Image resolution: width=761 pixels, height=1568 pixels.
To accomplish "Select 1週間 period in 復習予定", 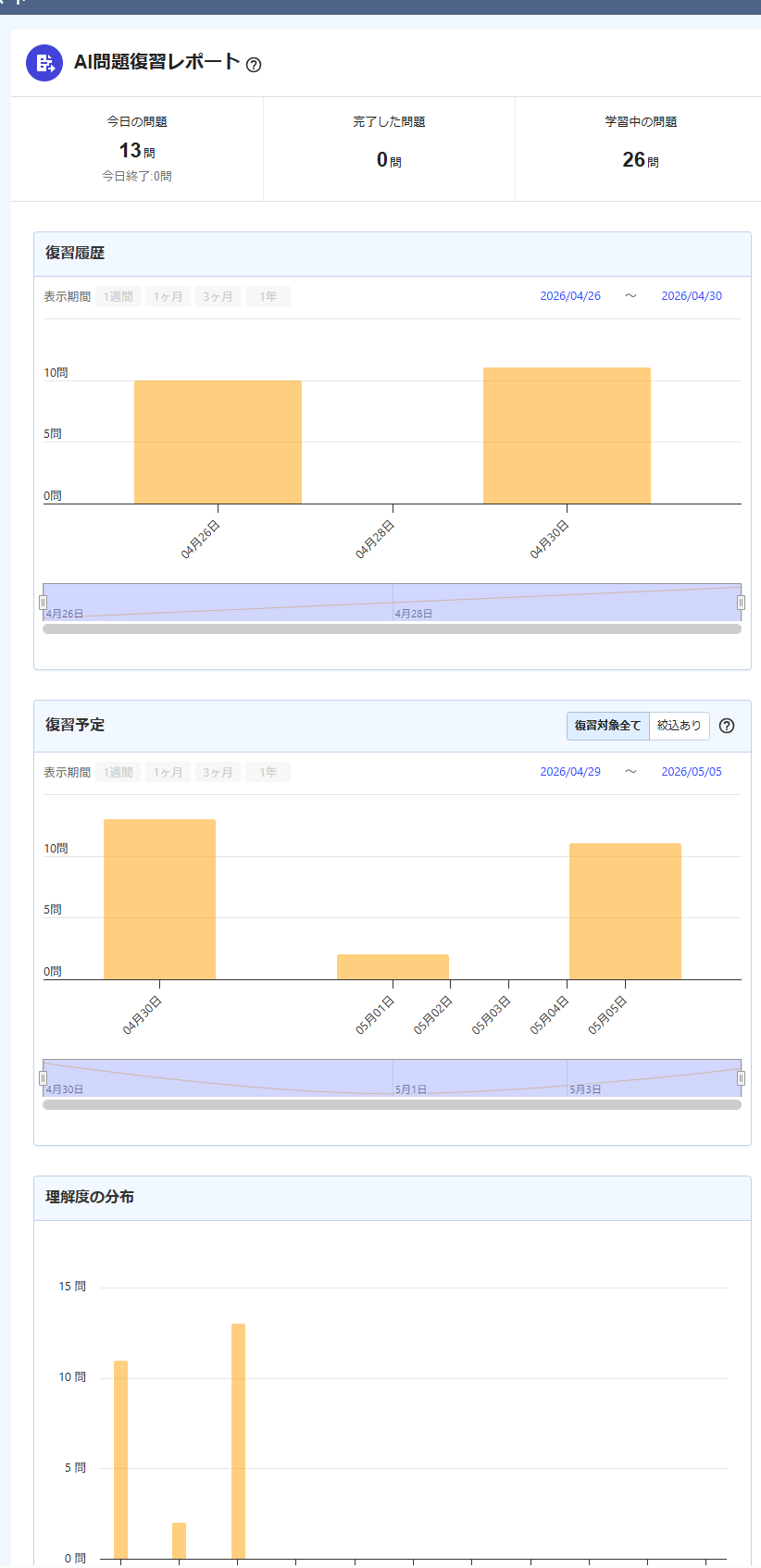I will (x=119, y=772).
